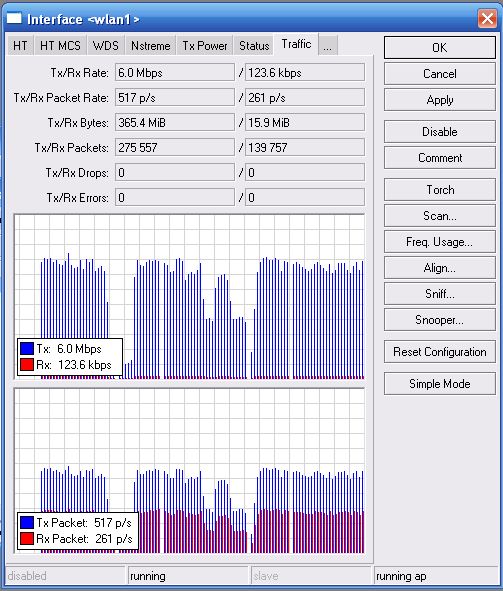The width and height of the screenshot is (503, 591).
Task: Switch to the HT tab
Action: (20, 46)
